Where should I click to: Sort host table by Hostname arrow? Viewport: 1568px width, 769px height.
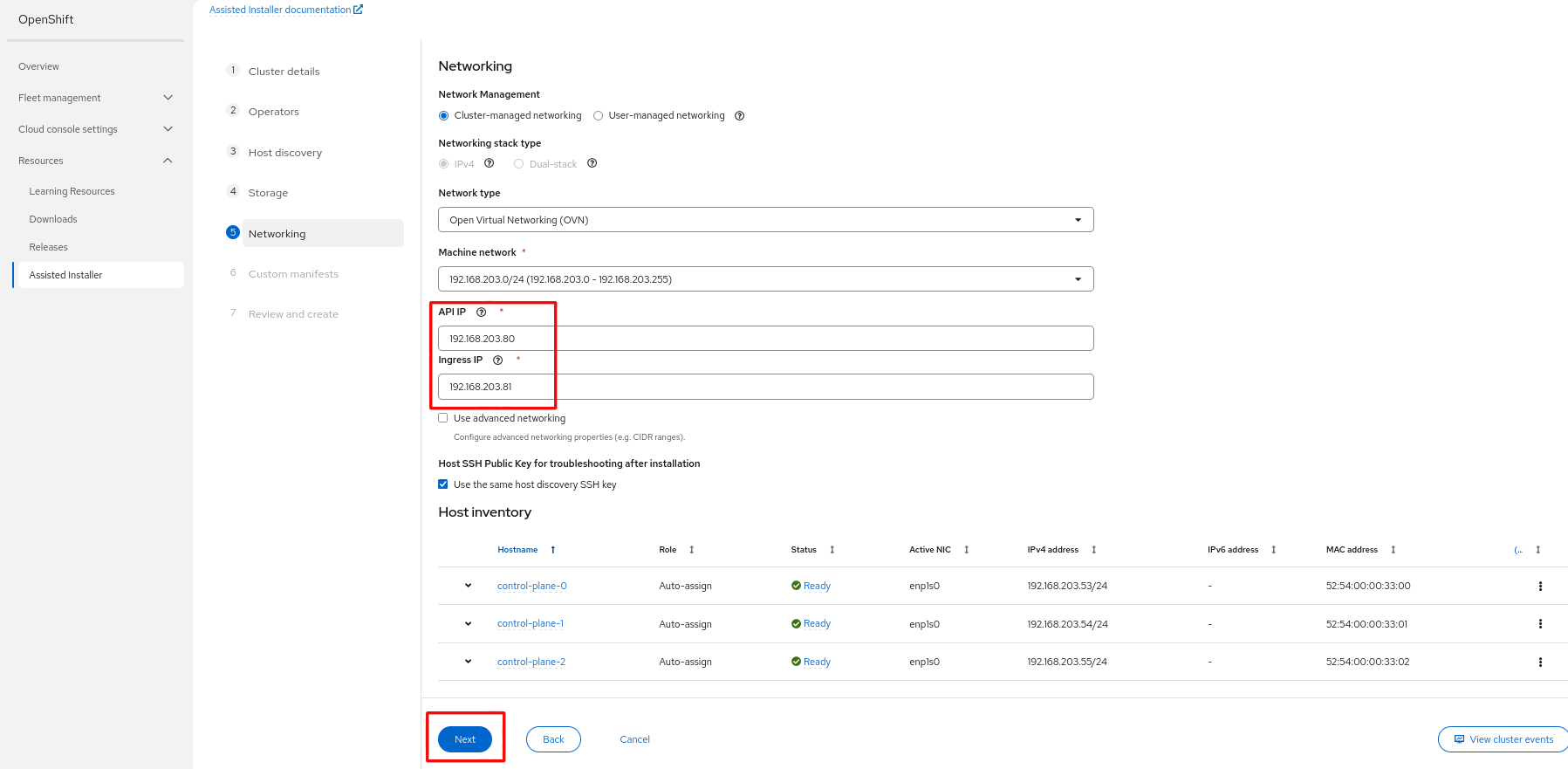point(552,550)
